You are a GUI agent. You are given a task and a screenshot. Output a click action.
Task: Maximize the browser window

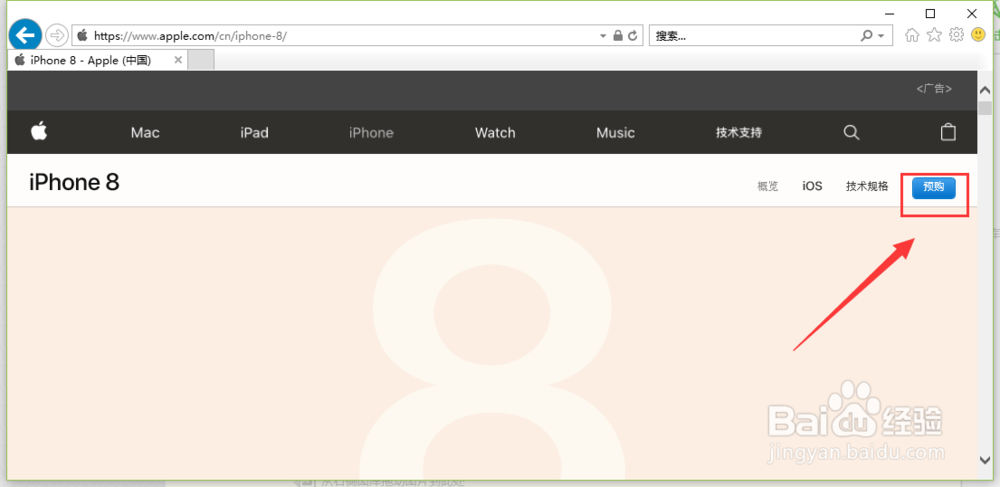click(930, 13)
